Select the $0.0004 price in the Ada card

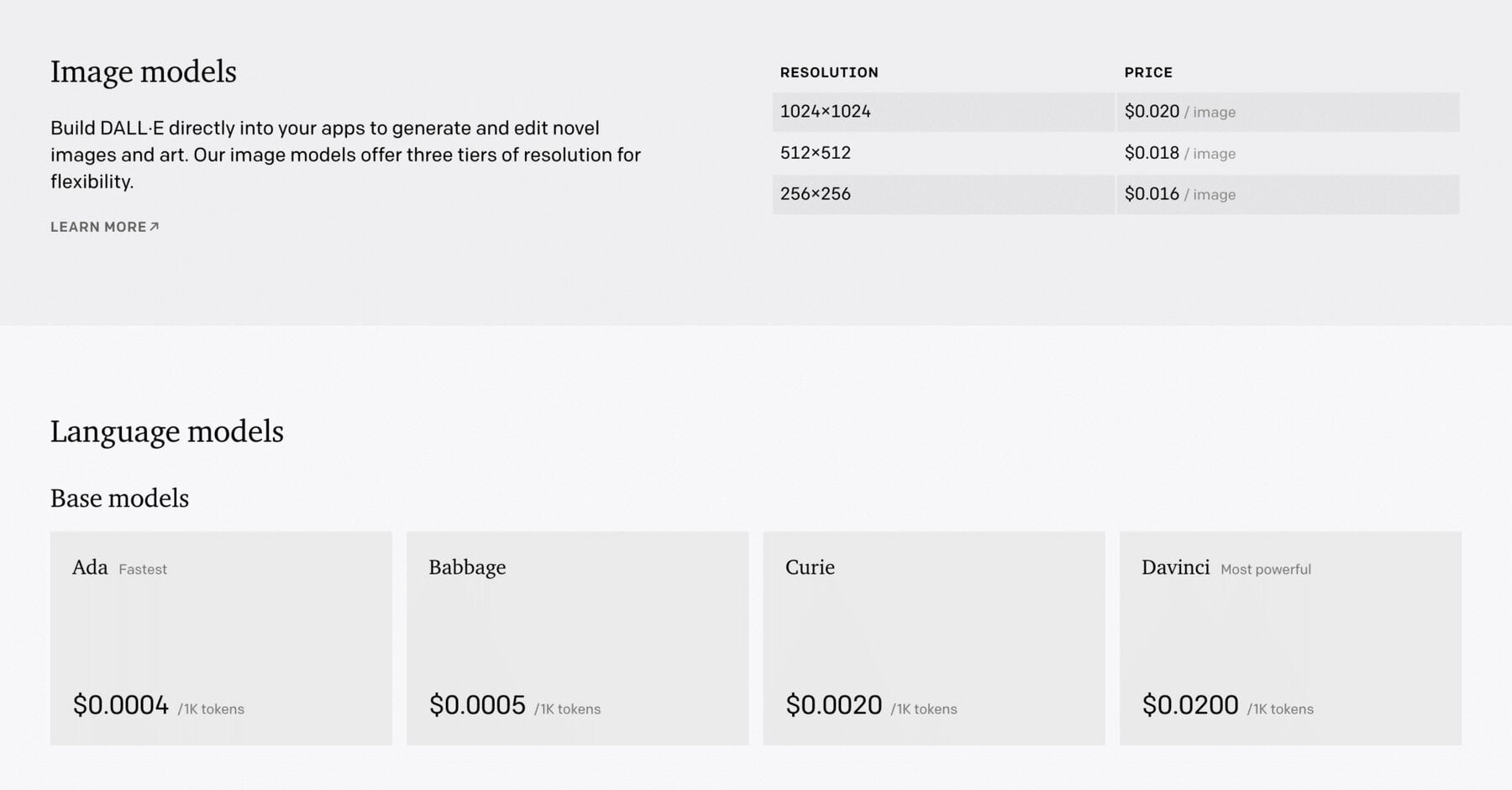tap(121, 704)
